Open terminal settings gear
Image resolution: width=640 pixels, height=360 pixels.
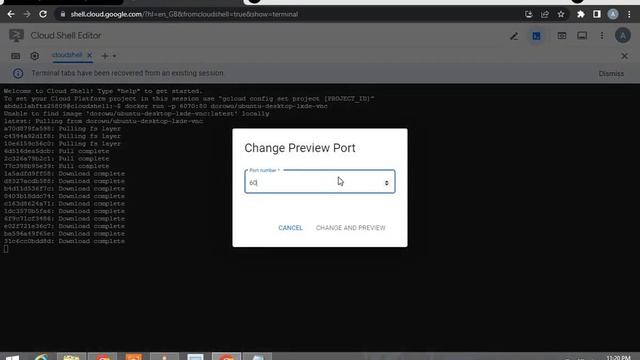[x=35, y=56]
